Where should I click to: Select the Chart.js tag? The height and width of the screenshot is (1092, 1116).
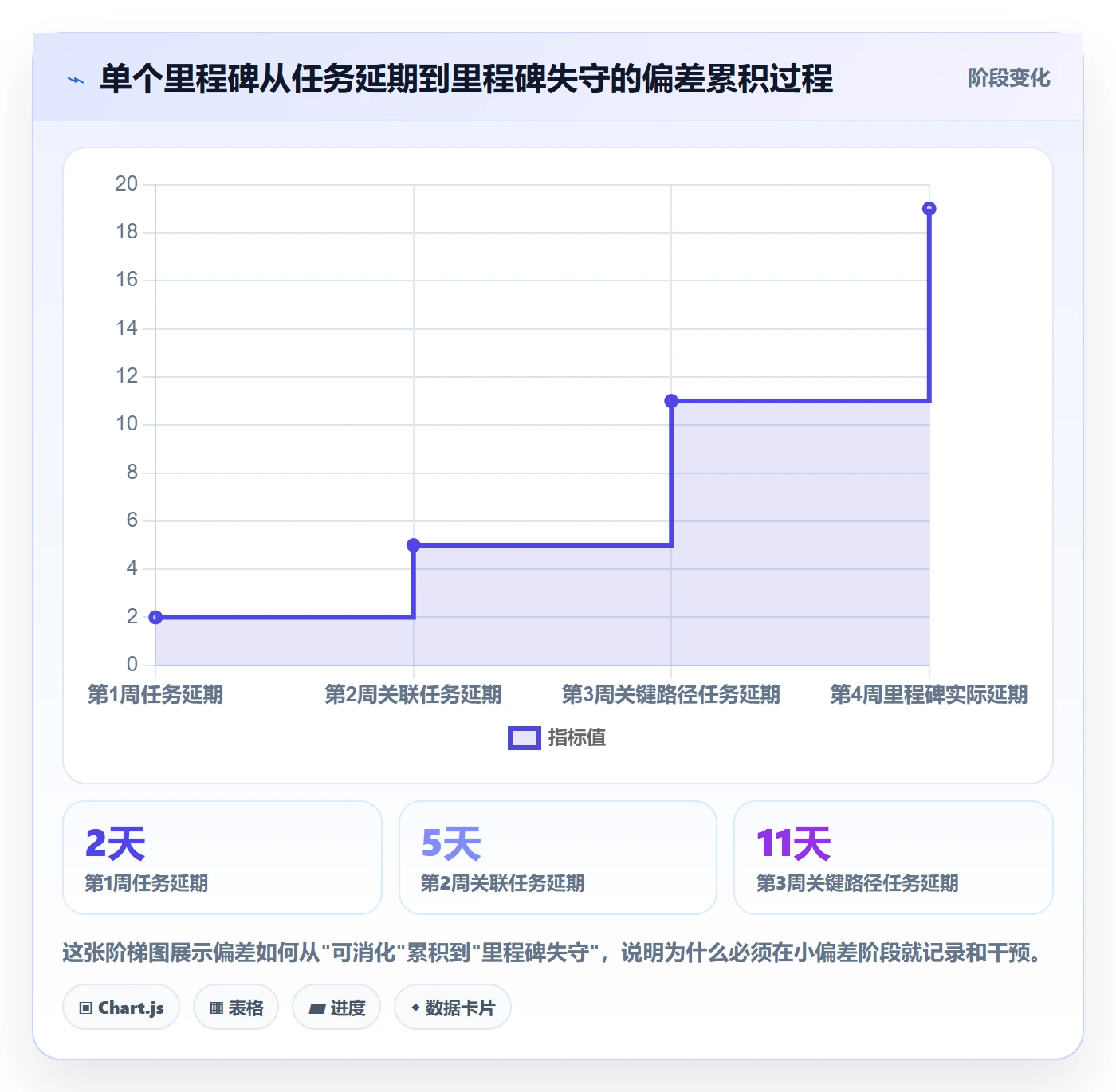(x=121, y=1008)
